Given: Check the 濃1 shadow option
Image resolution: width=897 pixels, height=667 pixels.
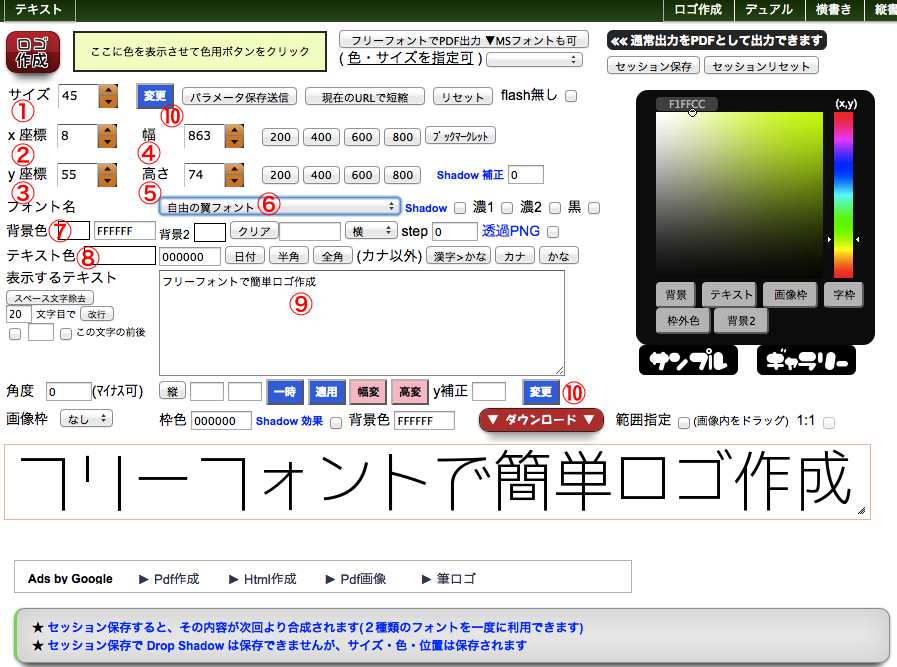Looking at the screenshot, I should tap(507, 208).
